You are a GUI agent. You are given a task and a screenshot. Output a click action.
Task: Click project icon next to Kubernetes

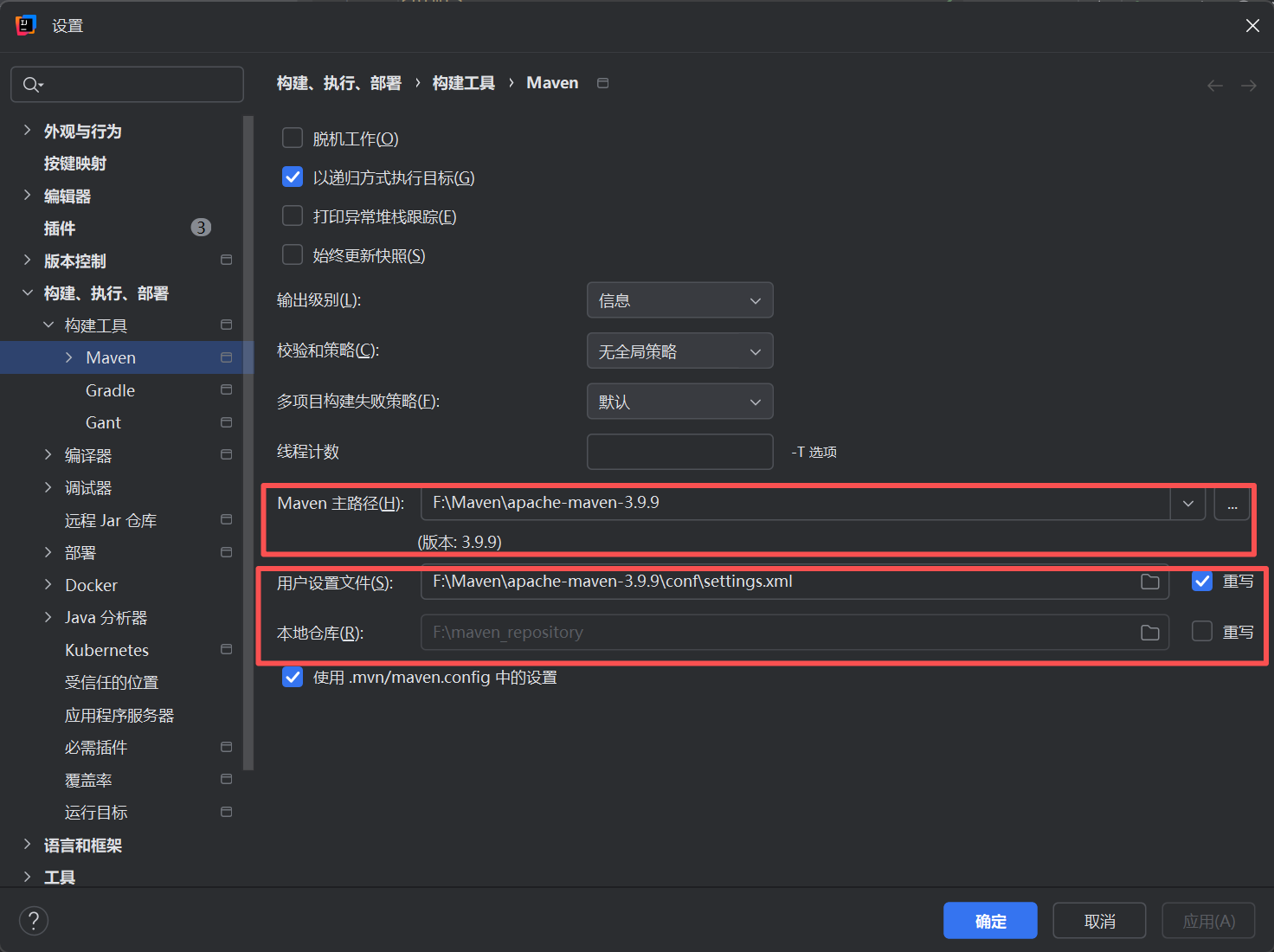tap(227, 649)
